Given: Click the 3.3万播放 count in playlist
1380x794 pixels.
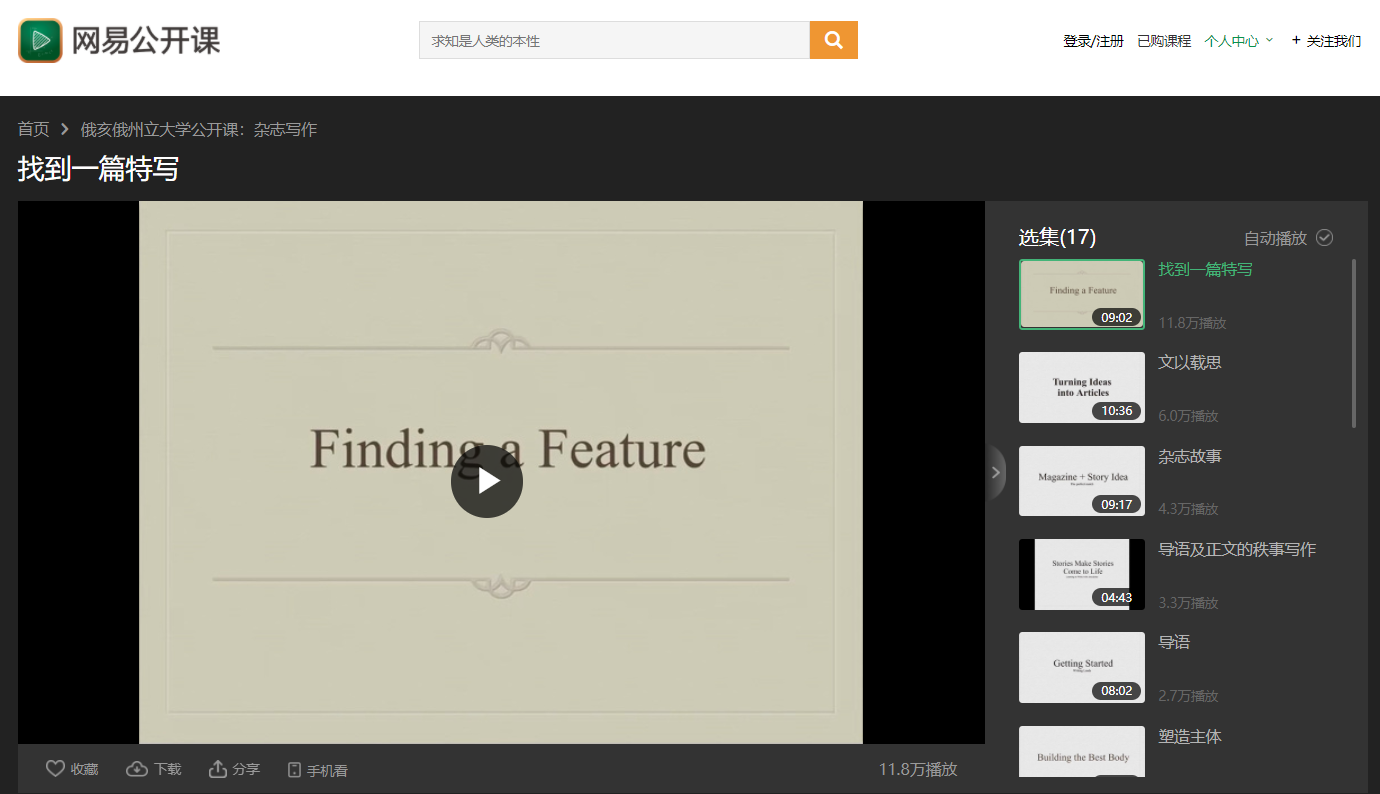Looking at the screenshot, I should tap(1188, 603).
